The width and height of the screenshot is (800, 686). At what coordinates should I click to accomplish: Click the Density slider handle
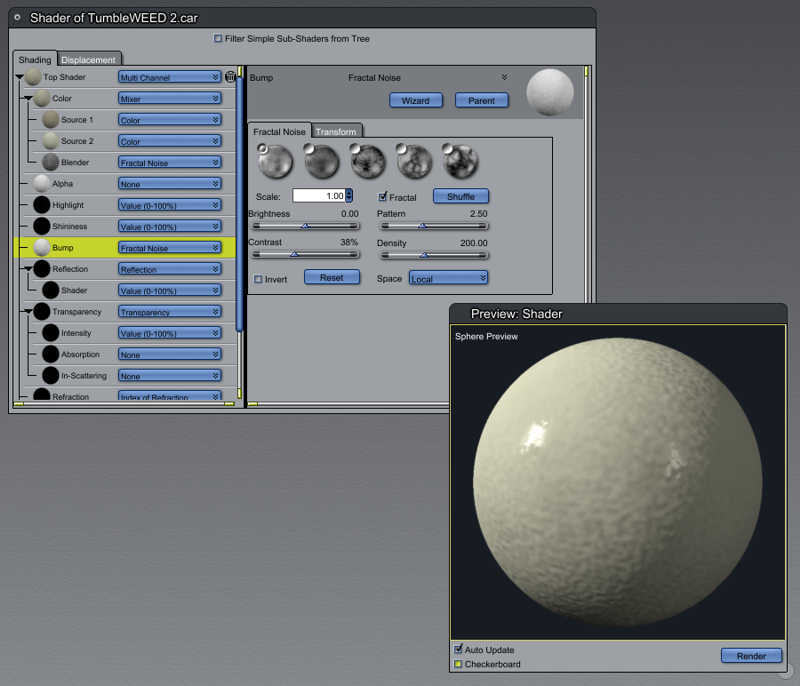tap(424, 255)
